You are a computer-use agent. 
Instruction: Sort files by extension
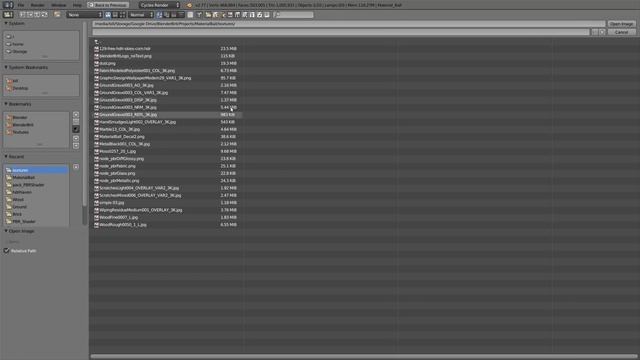point(167,15)
